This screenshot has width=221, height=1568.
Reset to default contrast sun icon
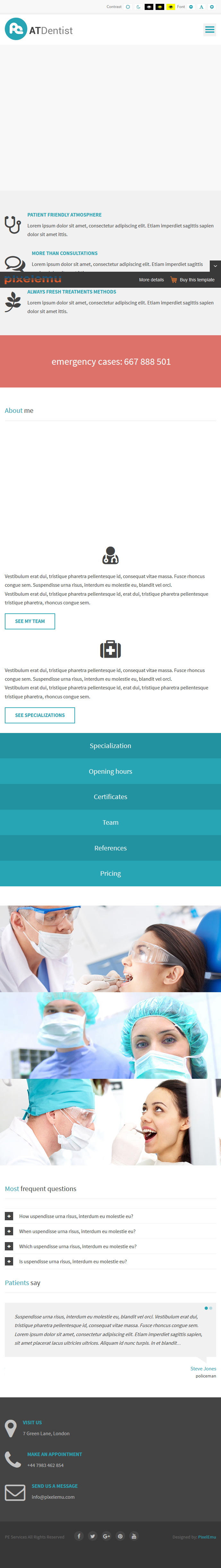pyautogui.click(x=128, y=7)
